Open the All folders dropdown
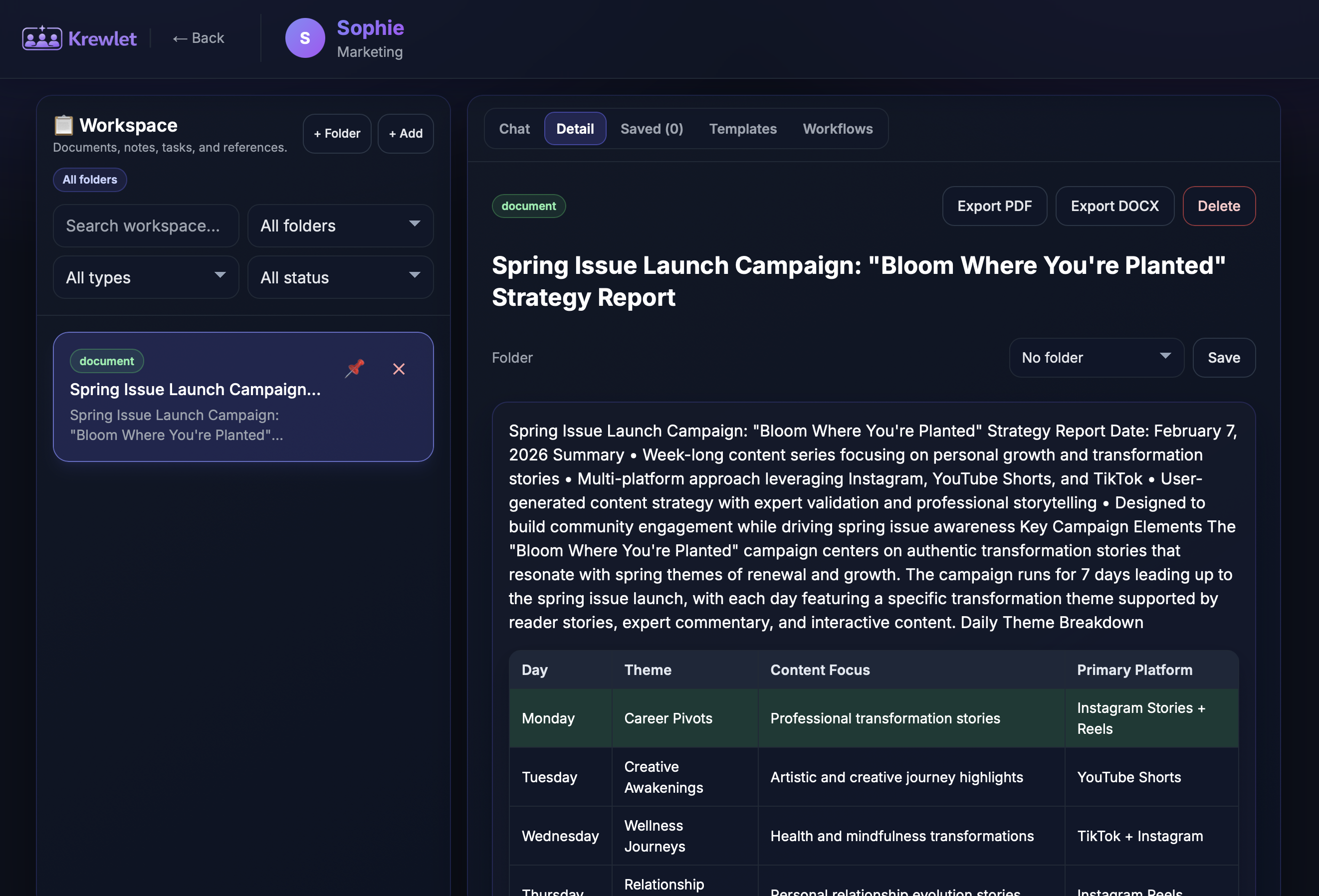The width and height of the screenshot is (1319, 896). point(340,225)
